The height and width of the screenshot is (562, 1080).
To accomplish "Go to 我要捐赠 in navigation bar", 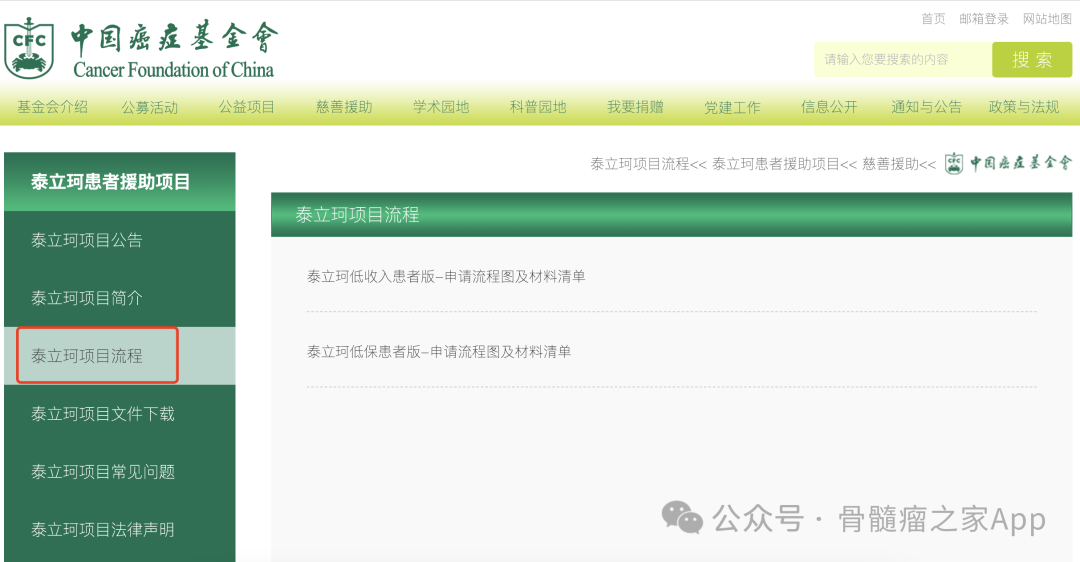I will click(635, 107).
